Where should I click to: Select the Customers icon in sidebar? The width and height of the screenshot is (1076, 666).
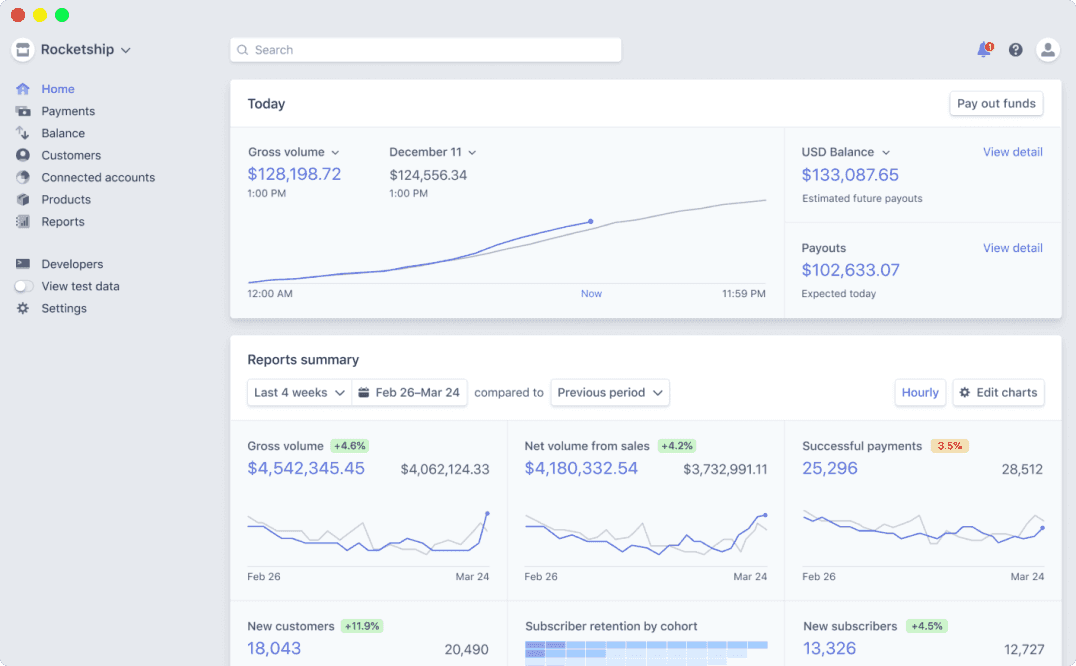[x=23, y=155]
